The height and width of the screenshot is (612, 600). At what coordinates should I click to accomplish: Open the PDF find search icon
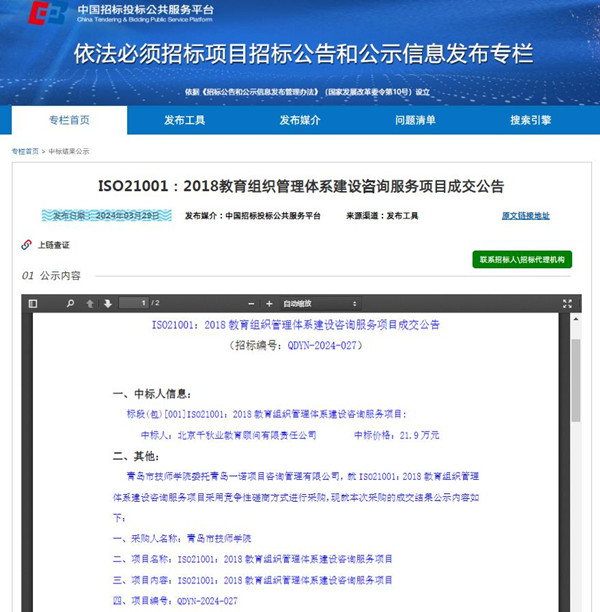coord(71,303)
